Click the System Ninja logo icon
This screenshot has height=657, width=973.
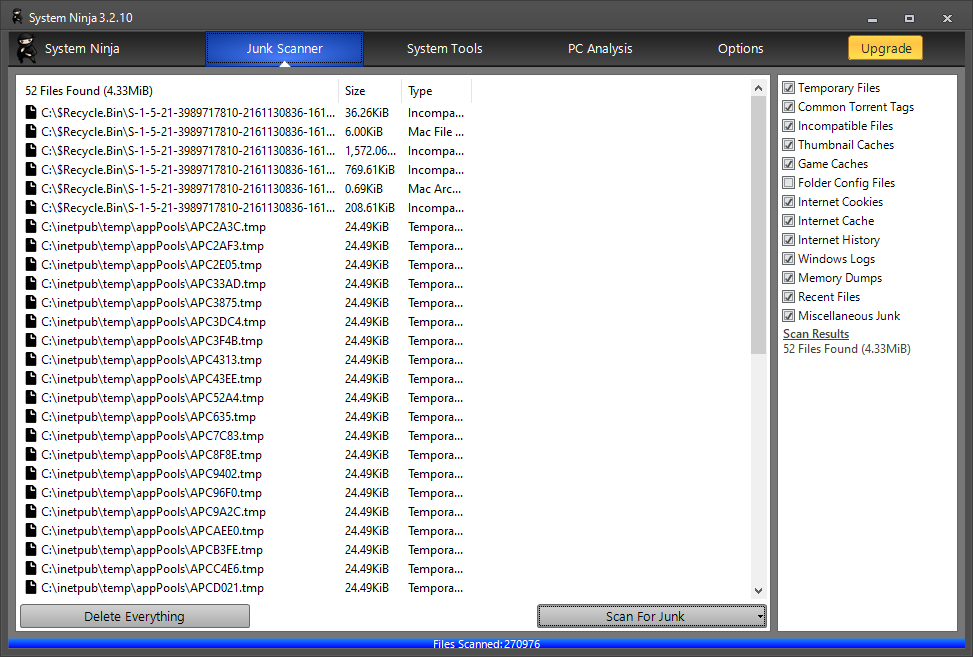(x=26, y=48)
